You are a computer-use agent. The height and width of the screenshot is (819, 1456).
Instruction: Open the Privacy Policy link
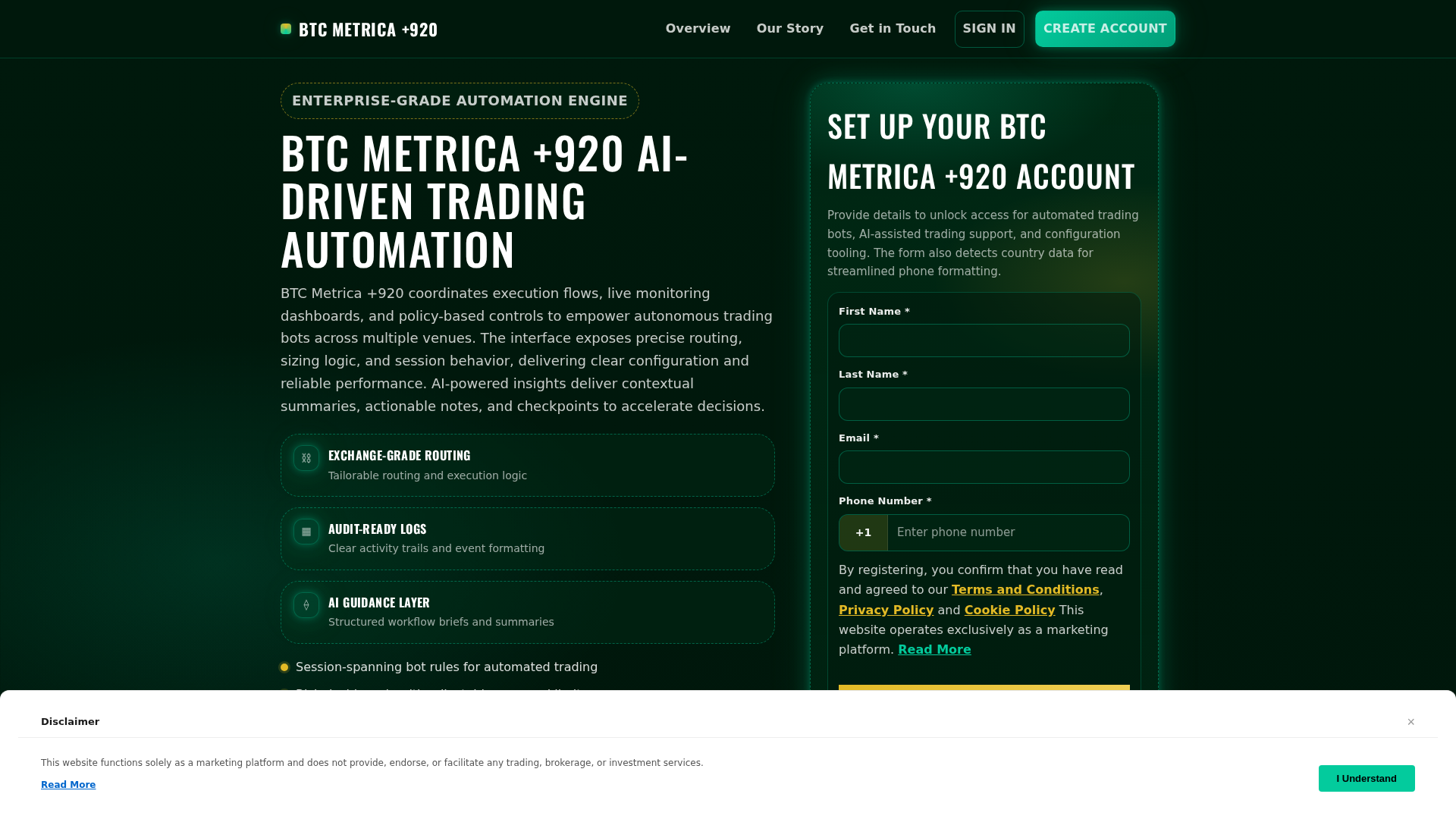pyautogui.click(x=886, y=610)
